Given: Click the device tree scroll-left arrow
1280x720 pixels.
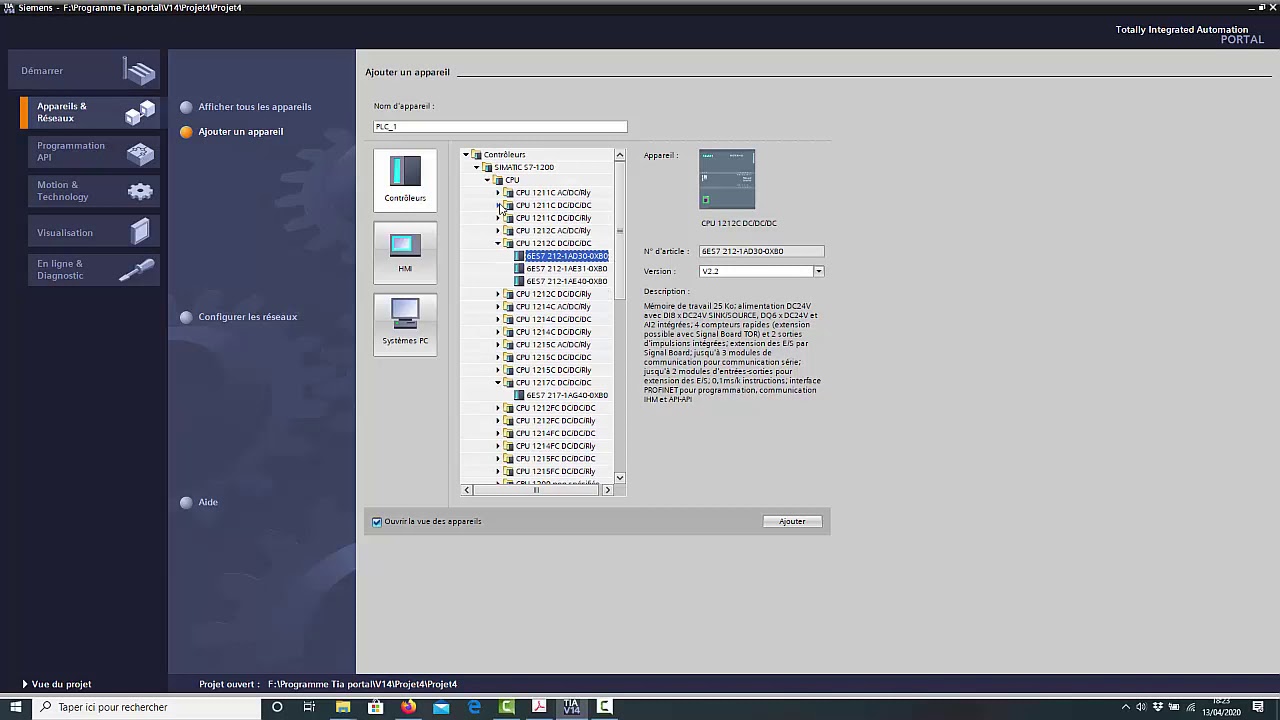Looking at the screenshot, I should tap(467, 490).
